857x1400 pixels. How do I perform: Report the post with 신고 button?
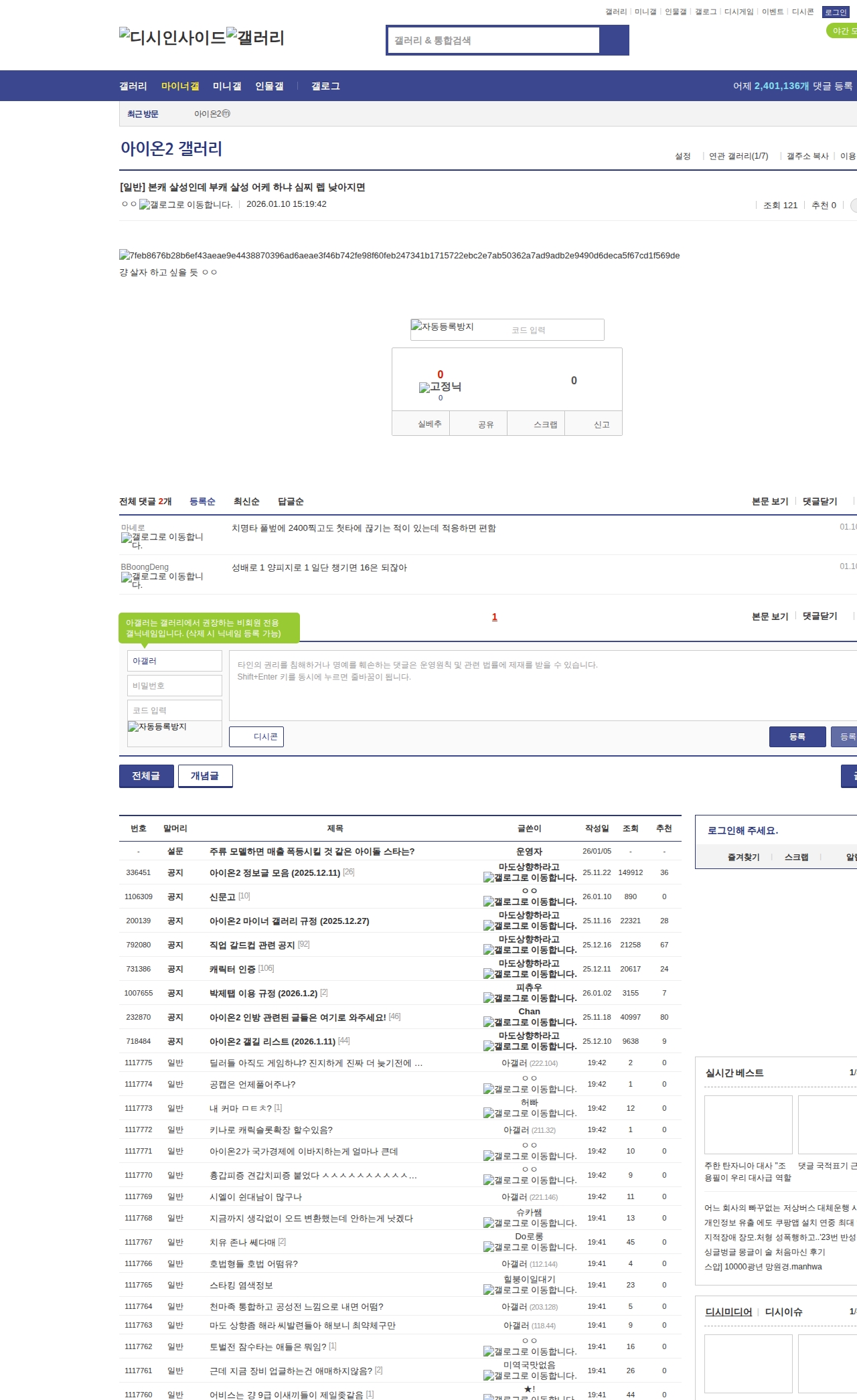click(x=601, y=424)
